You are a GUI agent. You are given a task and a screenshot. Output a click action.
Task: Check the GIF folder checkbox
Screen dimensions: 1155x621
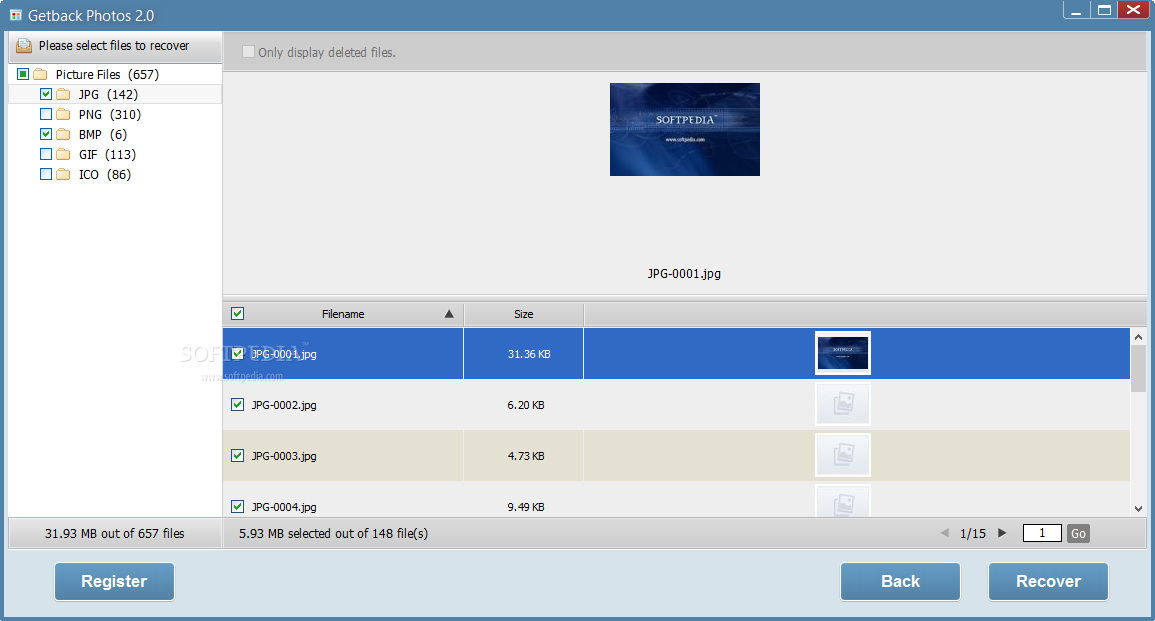coord(46,153)
